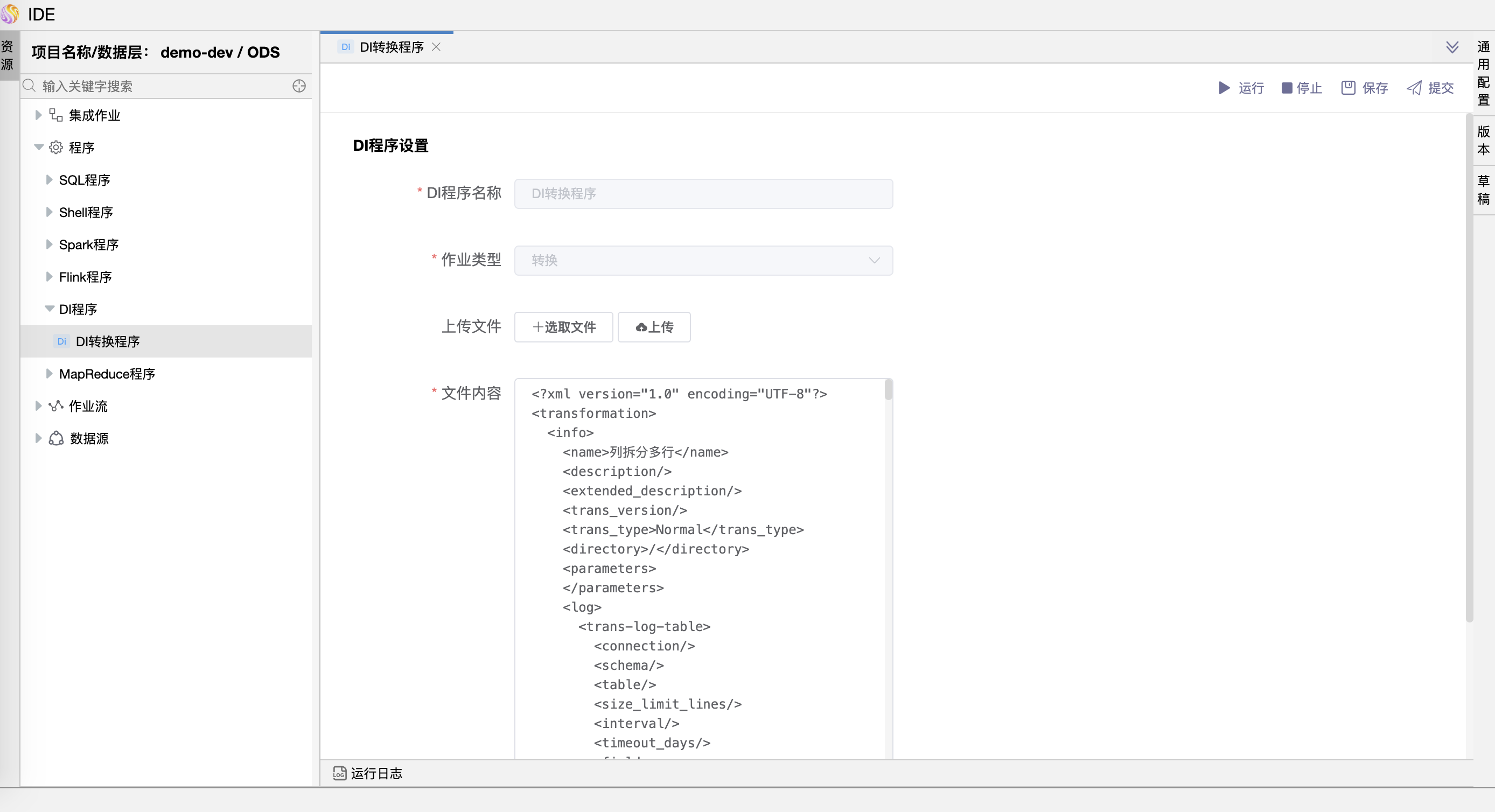The image size is (1495, 812).
Task: Click the file content scrollbar thumb
Action: (x=888, y=389)
